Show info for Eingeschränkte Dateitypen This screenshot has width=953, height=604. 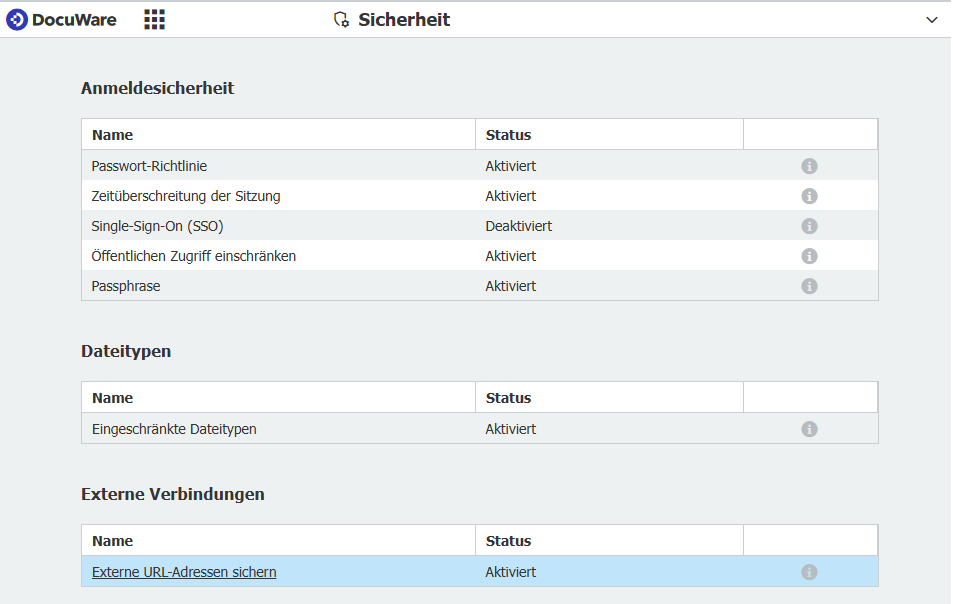point(809,429)
